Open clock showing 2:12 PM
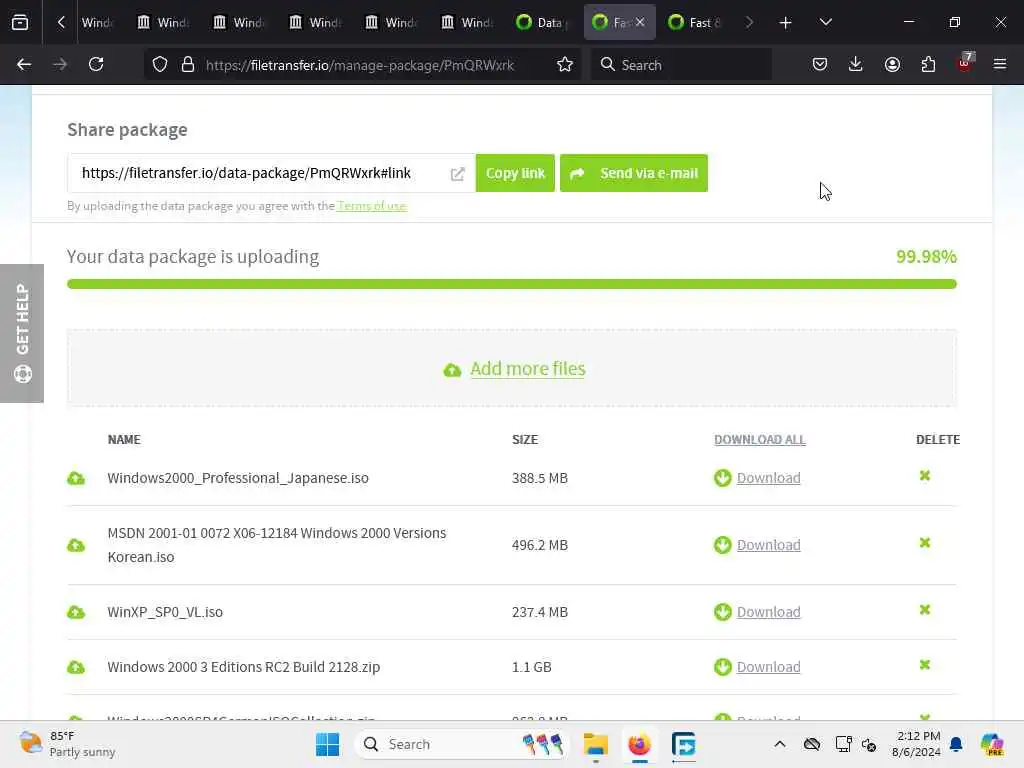The height and width of the screenshot is (768, 1024). [916, 744]
